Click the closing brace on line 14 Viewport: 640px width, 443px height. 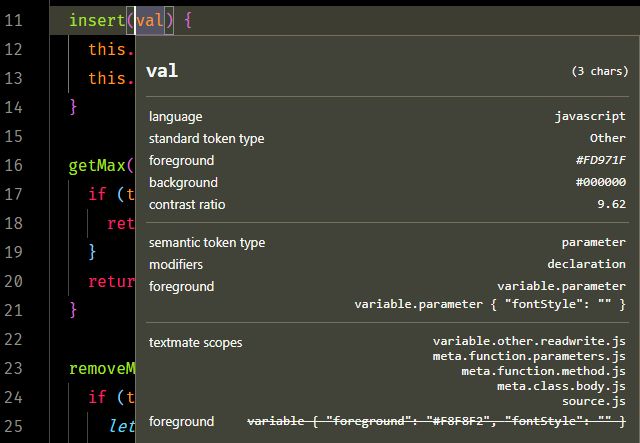coord(73,107)
